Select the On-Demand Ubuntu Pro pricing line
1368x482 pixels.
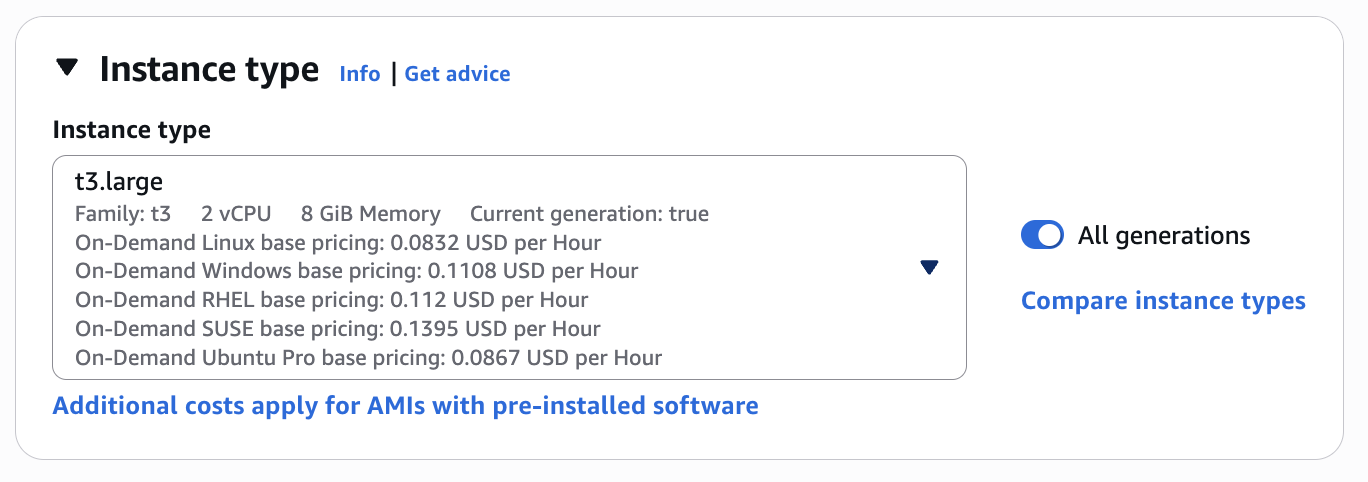(368, 358)
